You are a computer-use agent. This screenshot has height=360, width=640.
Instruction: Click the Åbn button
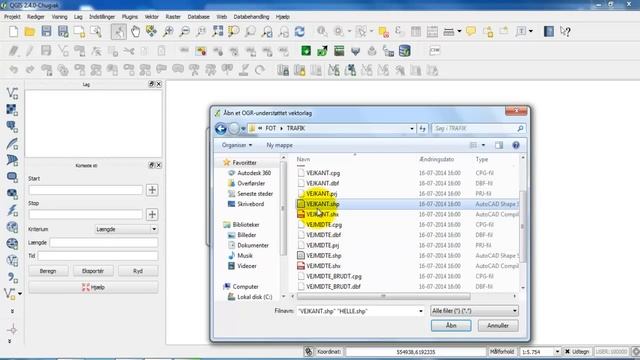point(451,326)
